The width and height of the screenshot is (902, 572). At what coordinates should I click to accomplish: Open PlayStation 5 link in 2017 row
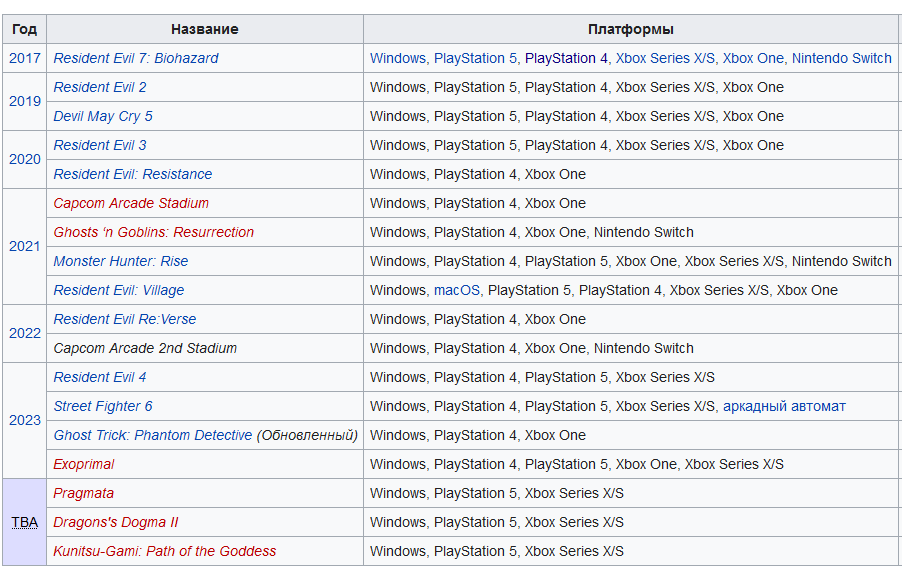[475, 58]
